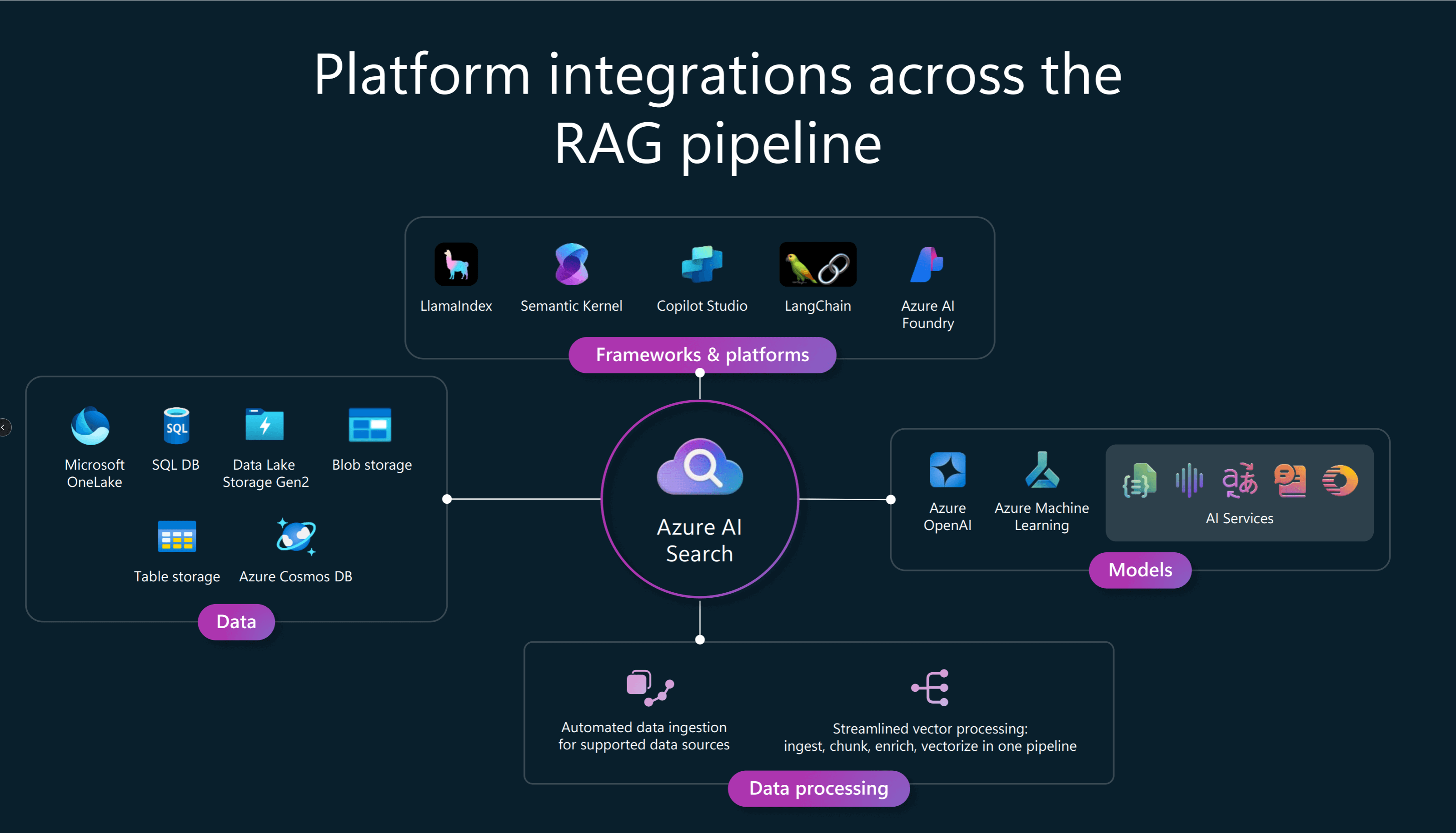Click the Azure Cosmos DB icon
This screenshot has height=833, width=1456.
click(296, 537)
